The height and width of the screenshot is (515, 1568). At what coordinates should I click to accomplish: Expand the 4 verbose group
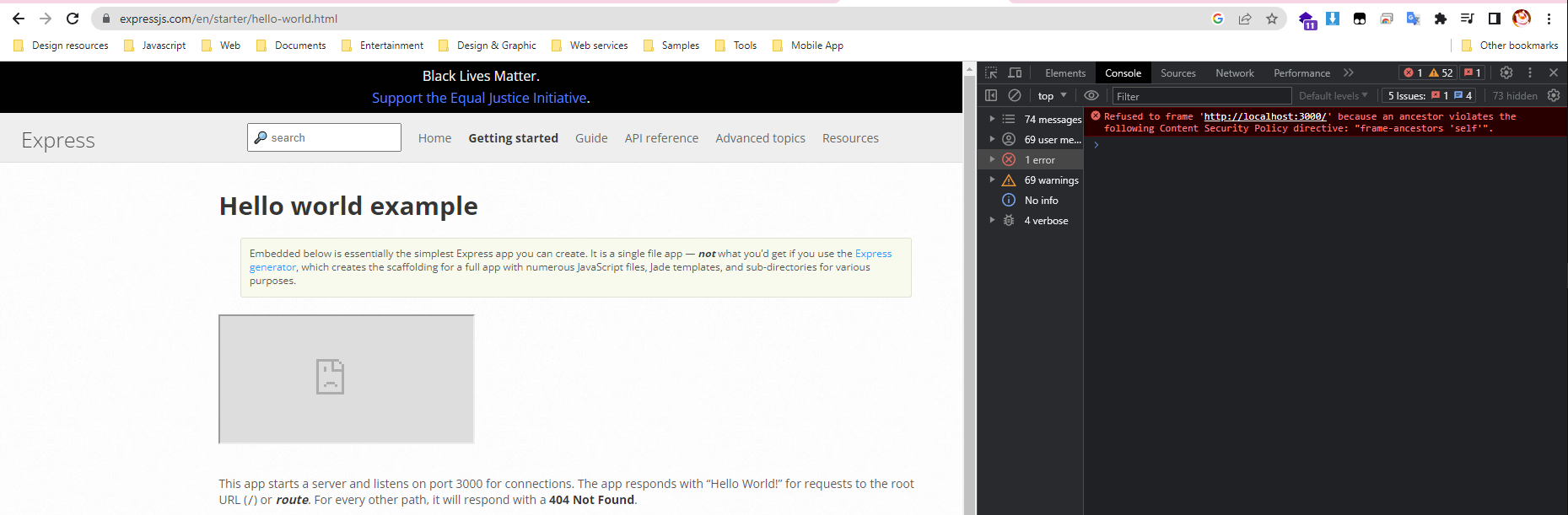[x=992, y=220]
